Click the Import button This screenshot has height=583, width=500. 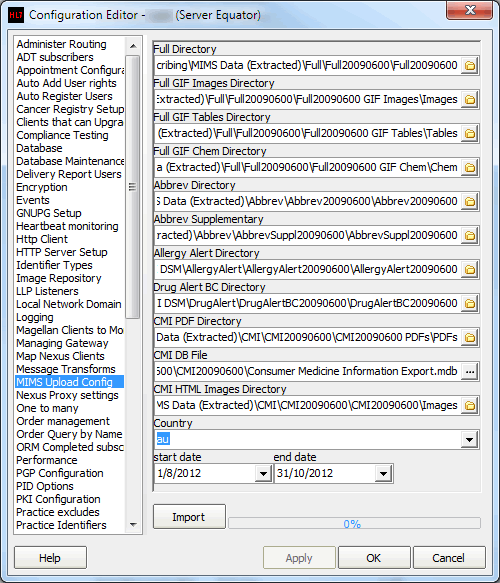pyautogui.click(x=189, y=517)
